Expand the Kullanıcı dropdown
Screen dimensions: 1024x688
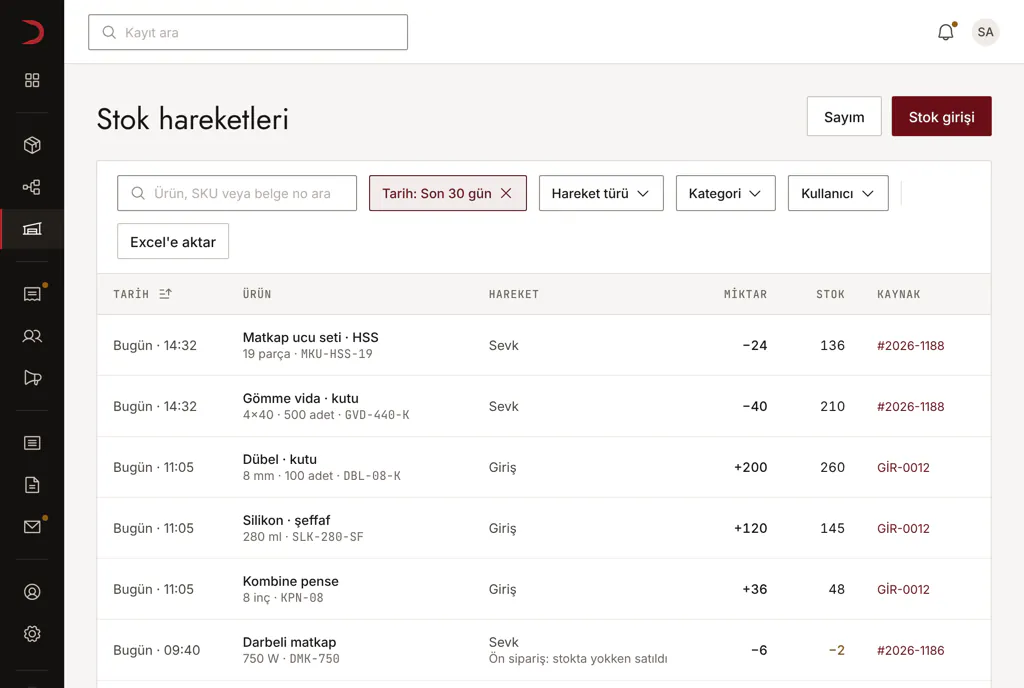pyautogui.click(x=838, y=193)
